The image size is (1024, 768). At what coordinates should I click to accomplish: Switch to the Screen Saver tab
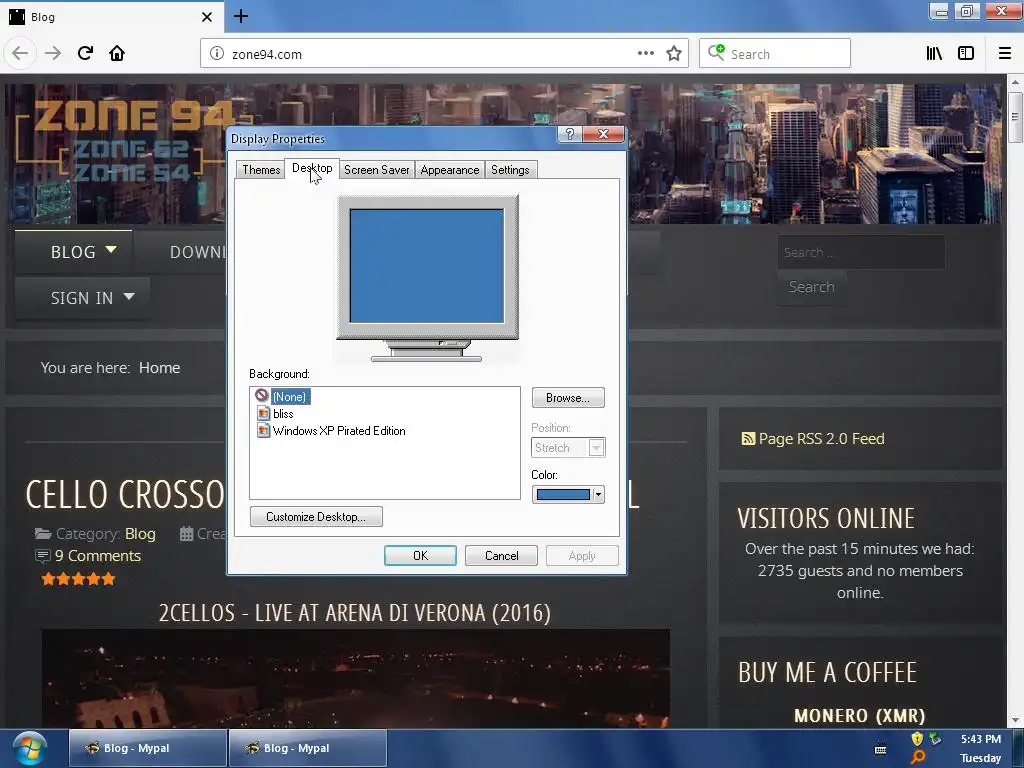click(376, 170)
